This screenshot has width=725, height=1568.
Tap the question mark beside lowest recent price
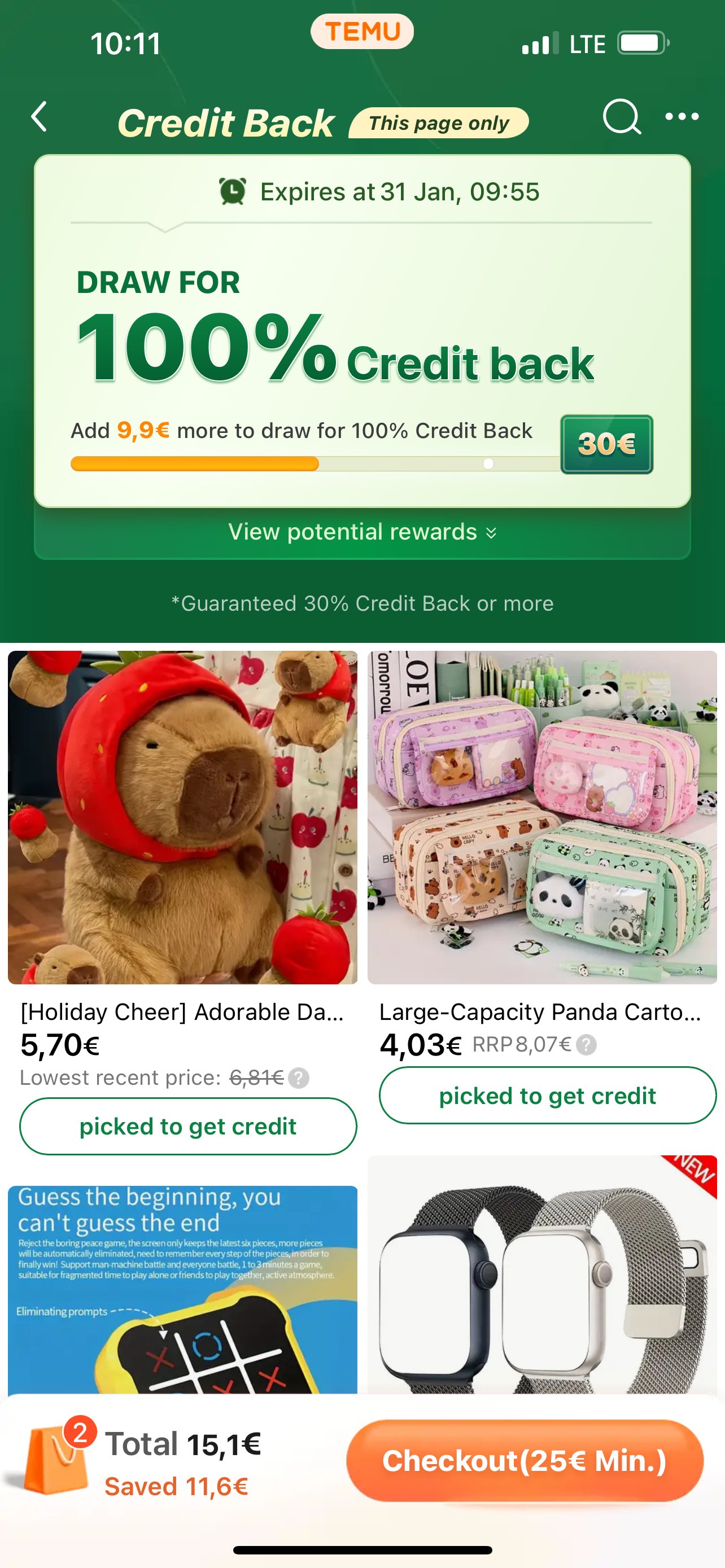[x=298, y=1078]
